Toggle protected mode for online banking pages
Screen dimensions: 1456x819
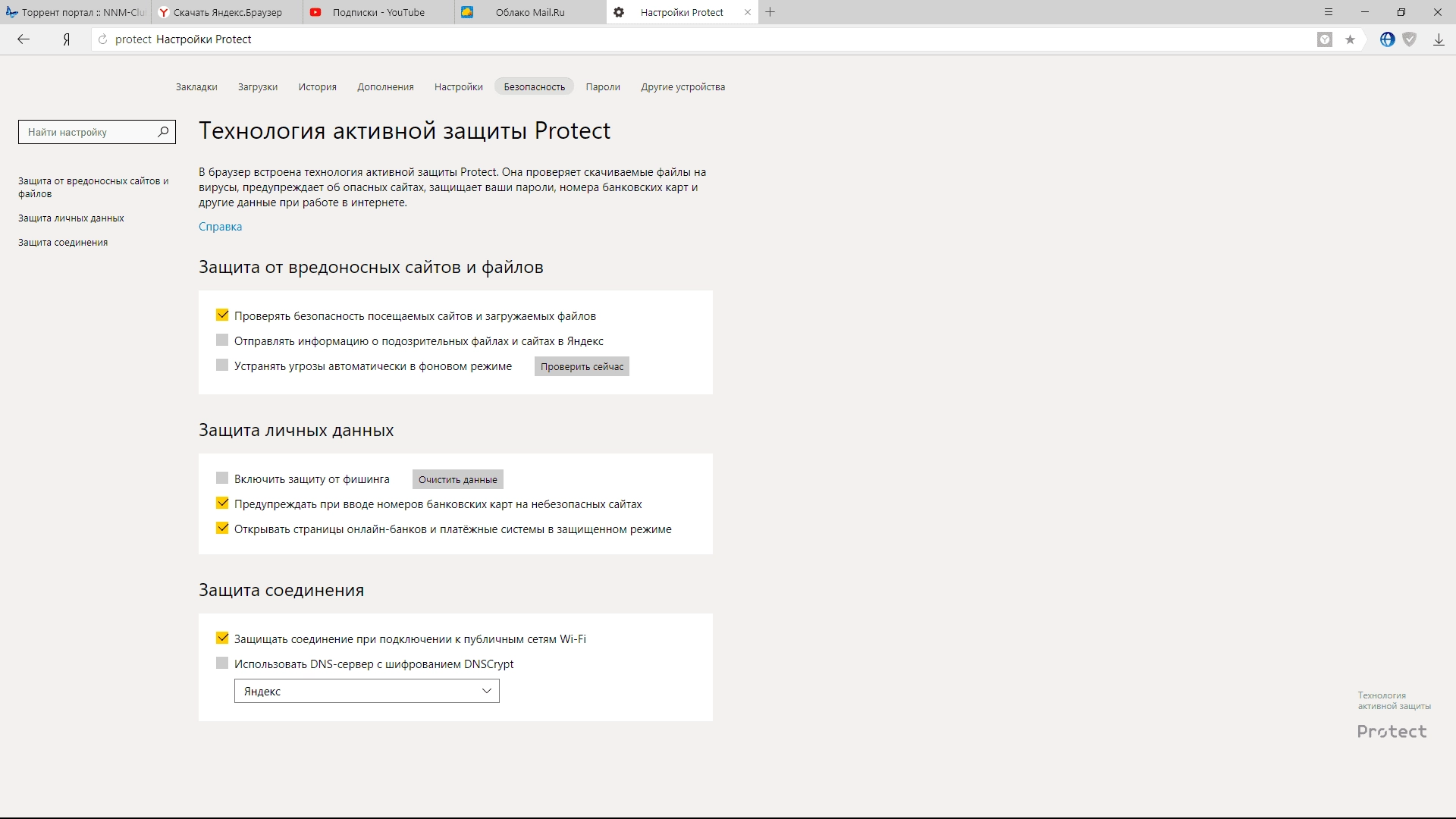[x=222, y=528]
